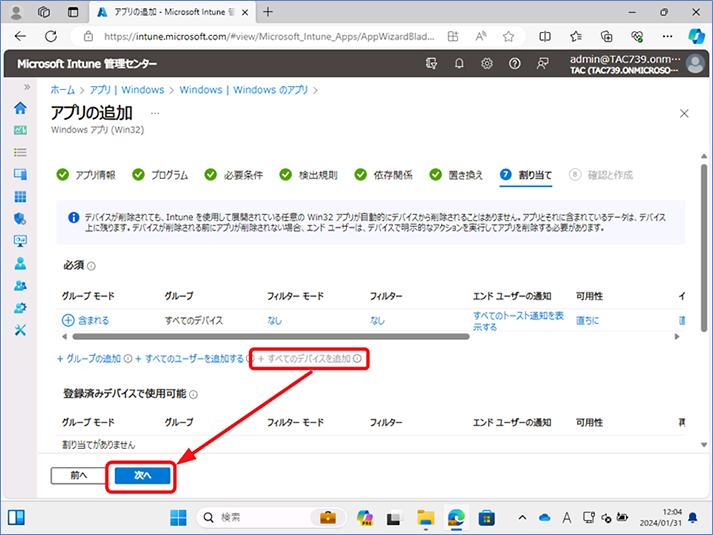Click filter mode なし link in 必須 row
This screenshot has height=535, width=713.
275,321
